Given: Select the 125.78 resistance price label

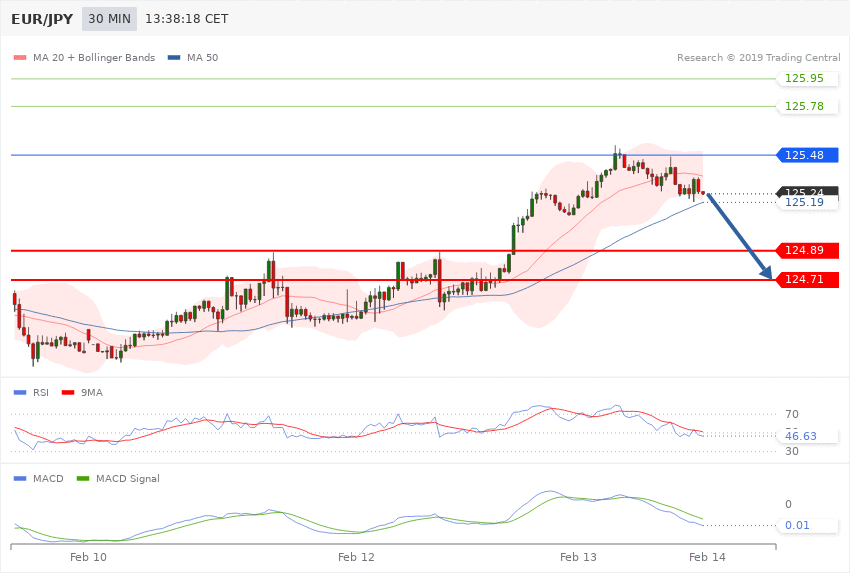Looking at the screenshot, I should click(808, 106).
